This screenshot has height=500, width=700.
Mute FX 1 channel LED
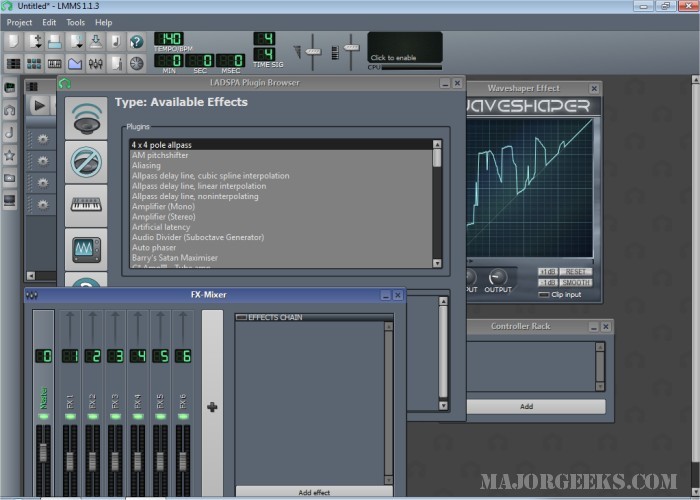70,417
